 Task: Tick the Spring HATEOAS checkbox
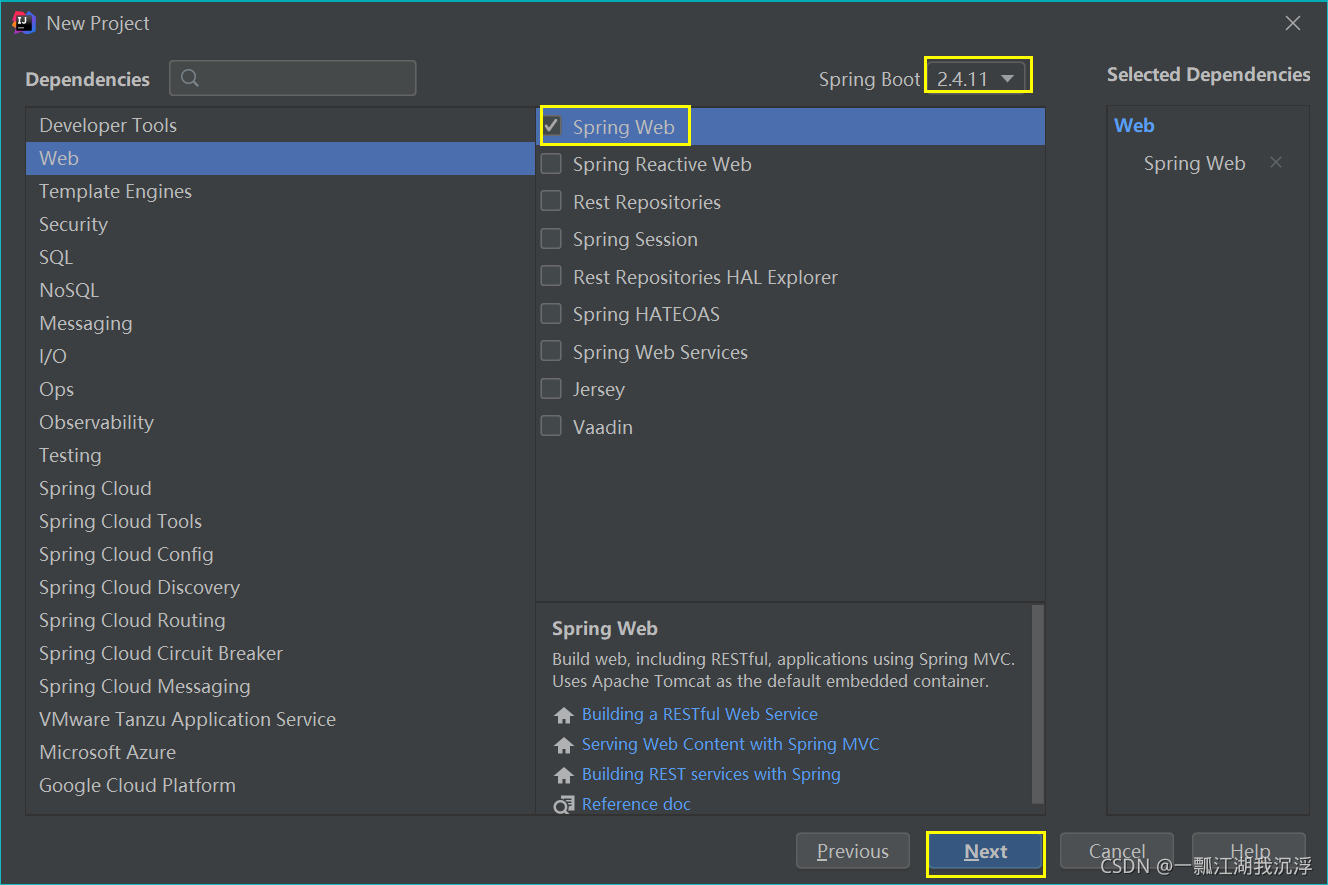pyautogui.click(x=551, y=314)
